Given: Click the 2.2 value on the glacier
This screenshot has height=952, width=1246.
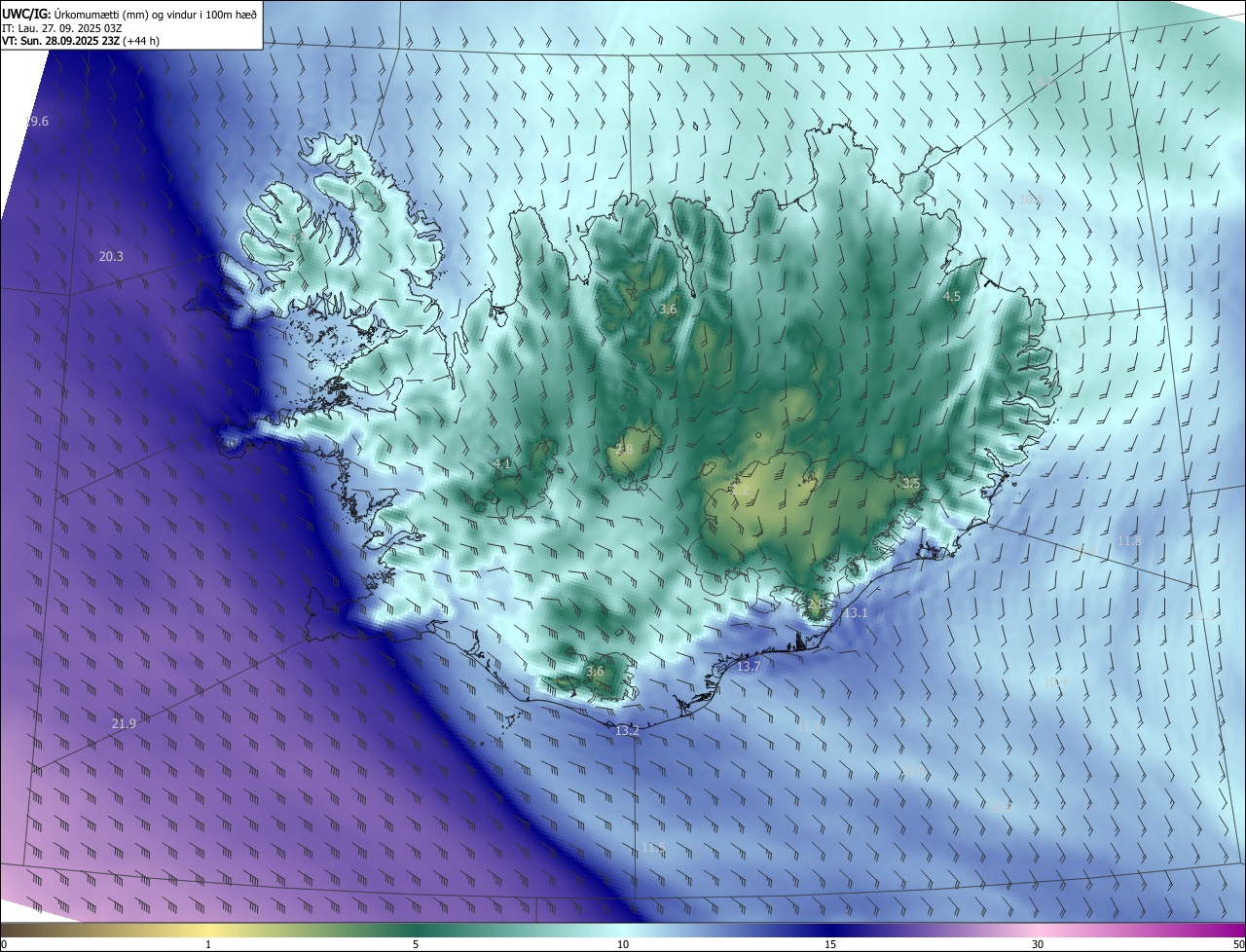Looking at the screenshot, I should pos(741,490).
